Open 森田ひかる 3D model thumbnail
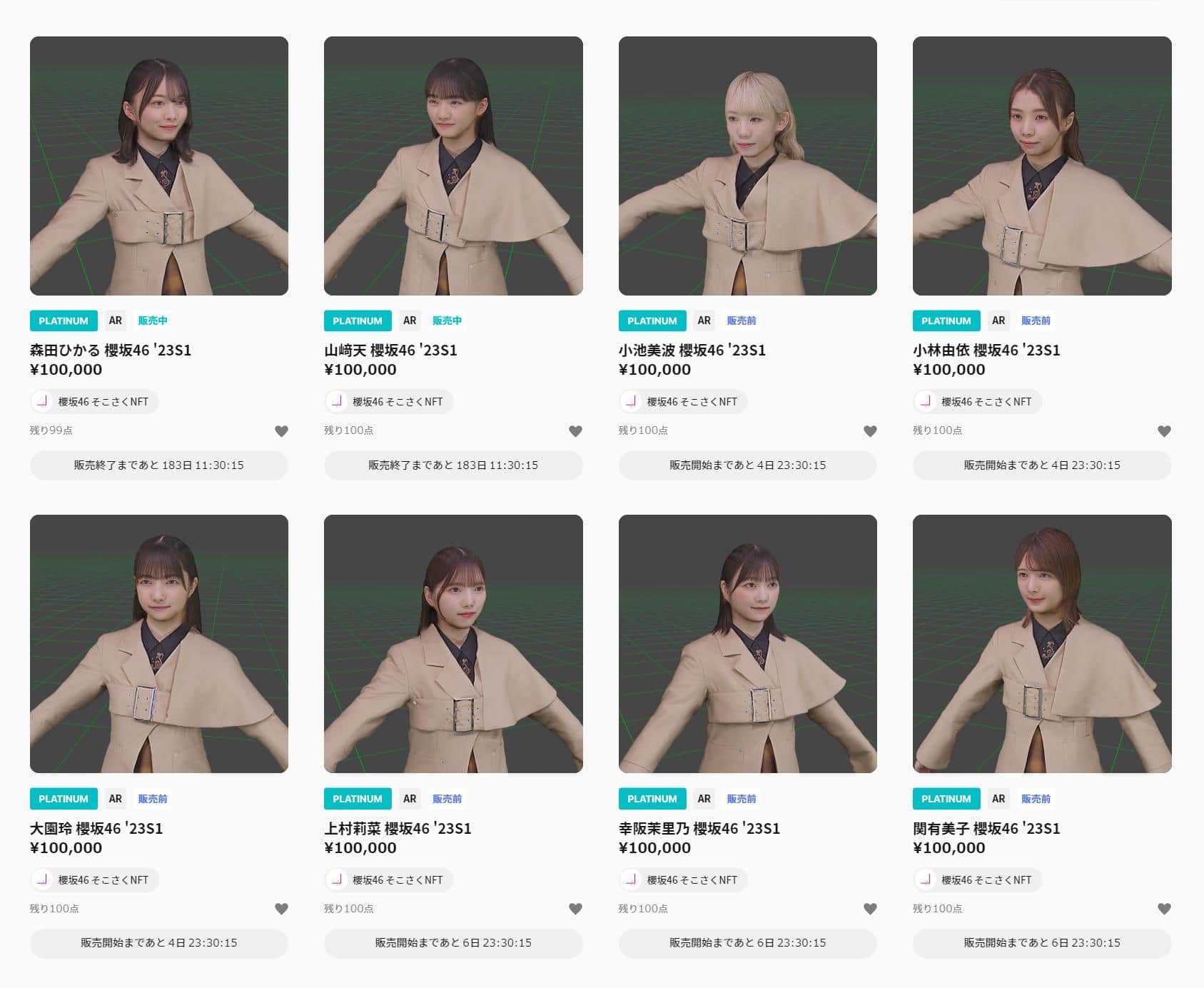The height and width of the screenshot is (988, 1204). point(159,166)
